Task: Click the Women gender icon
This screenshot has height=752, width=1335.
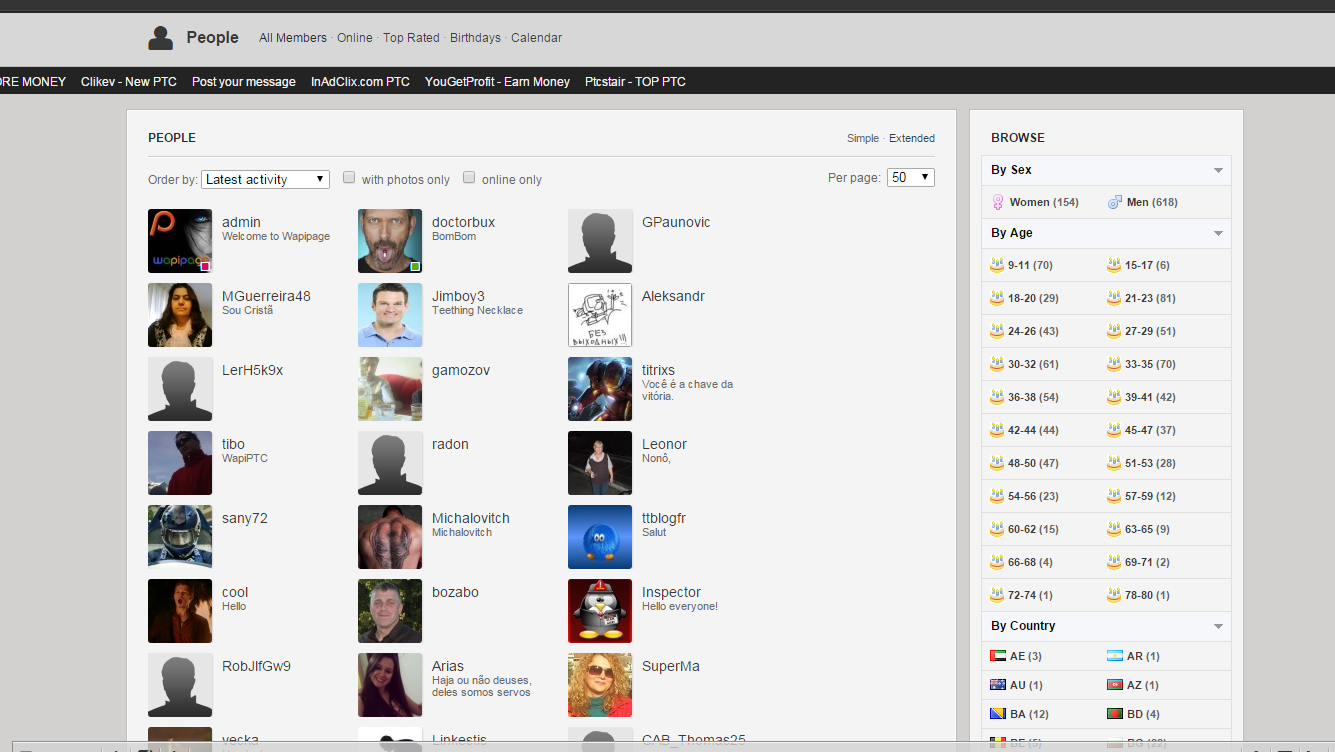Action: click(997, 202)
